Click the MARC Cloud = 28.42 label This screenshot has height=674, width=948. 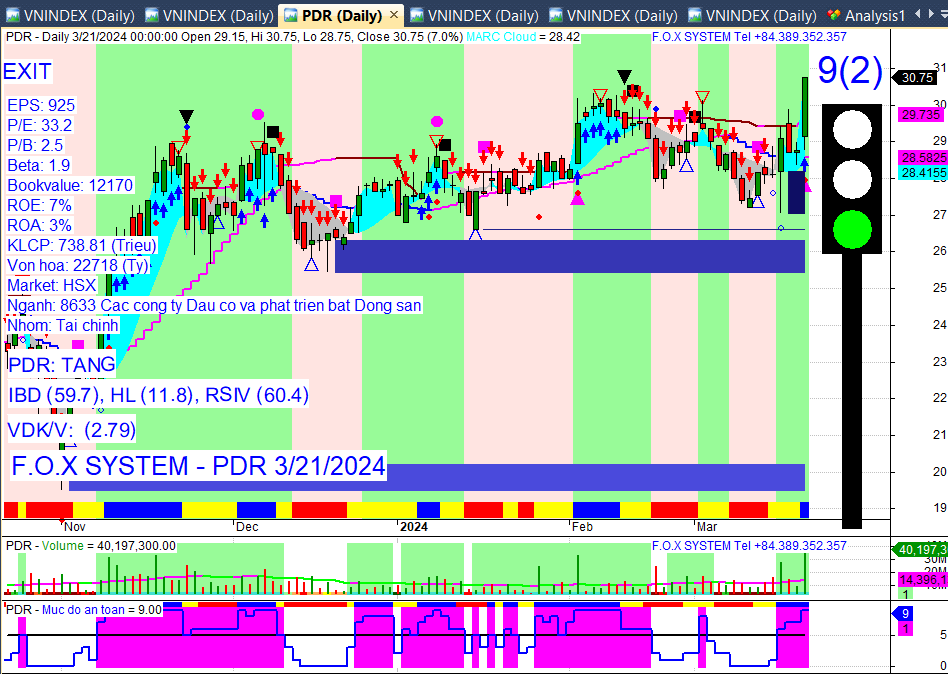(x=522, y=37)
